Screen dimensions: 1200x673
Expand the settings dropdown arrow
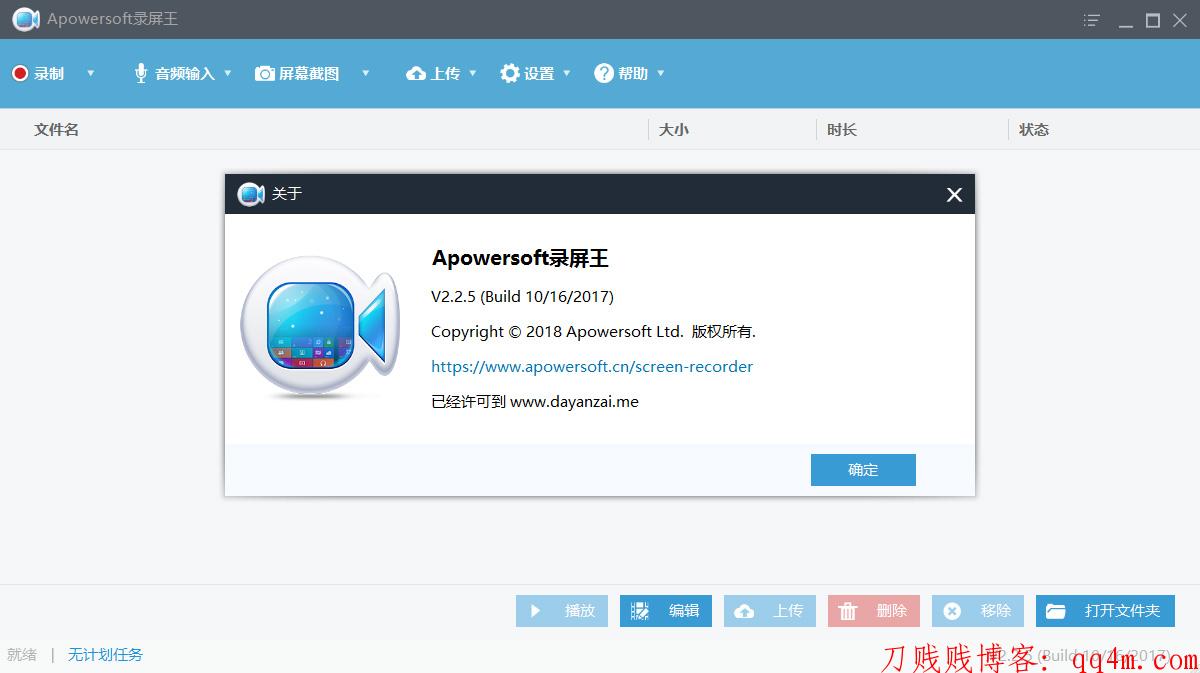[567, 73]
